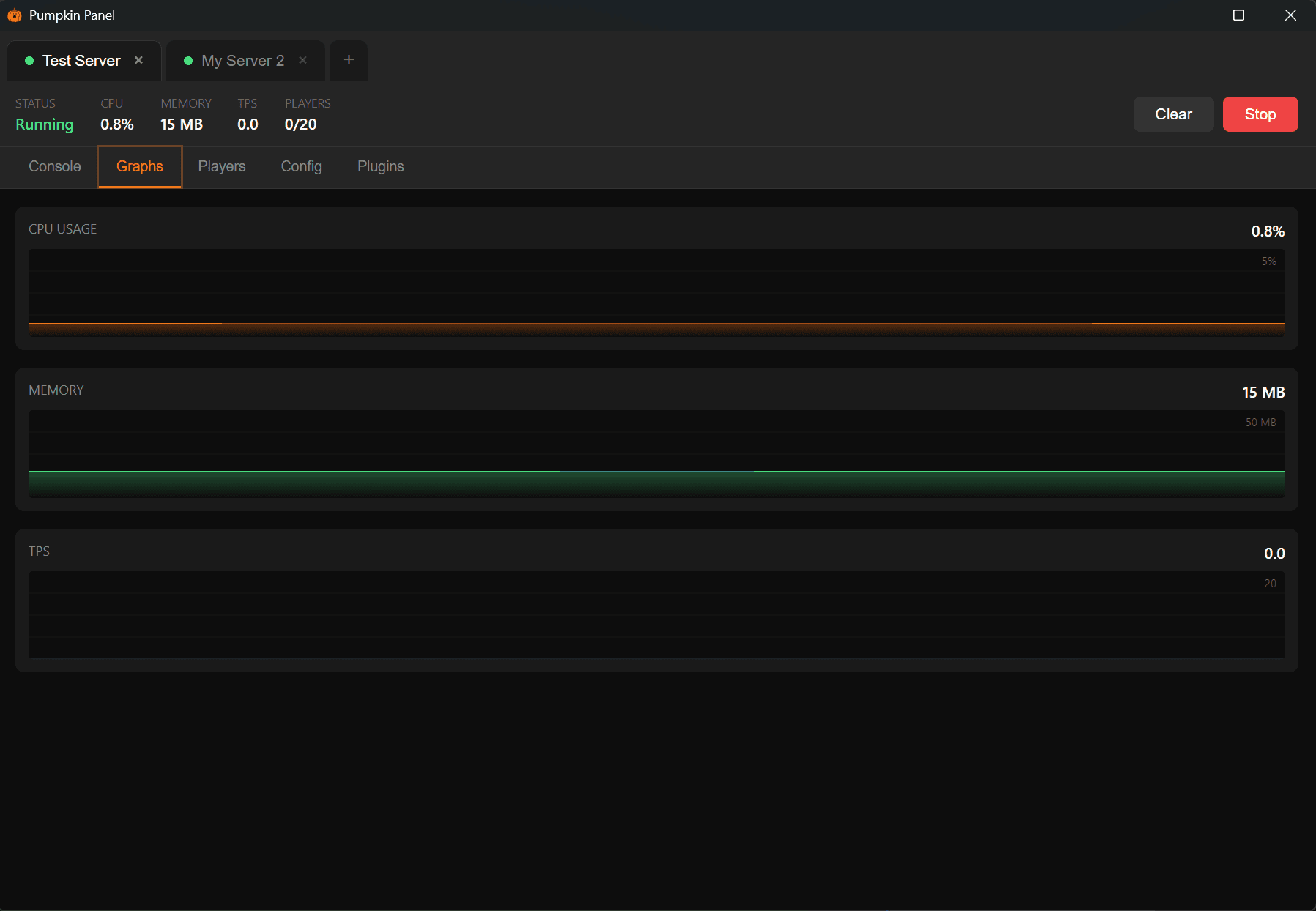
Task: Clear the console output
Action: (1172, 114)
